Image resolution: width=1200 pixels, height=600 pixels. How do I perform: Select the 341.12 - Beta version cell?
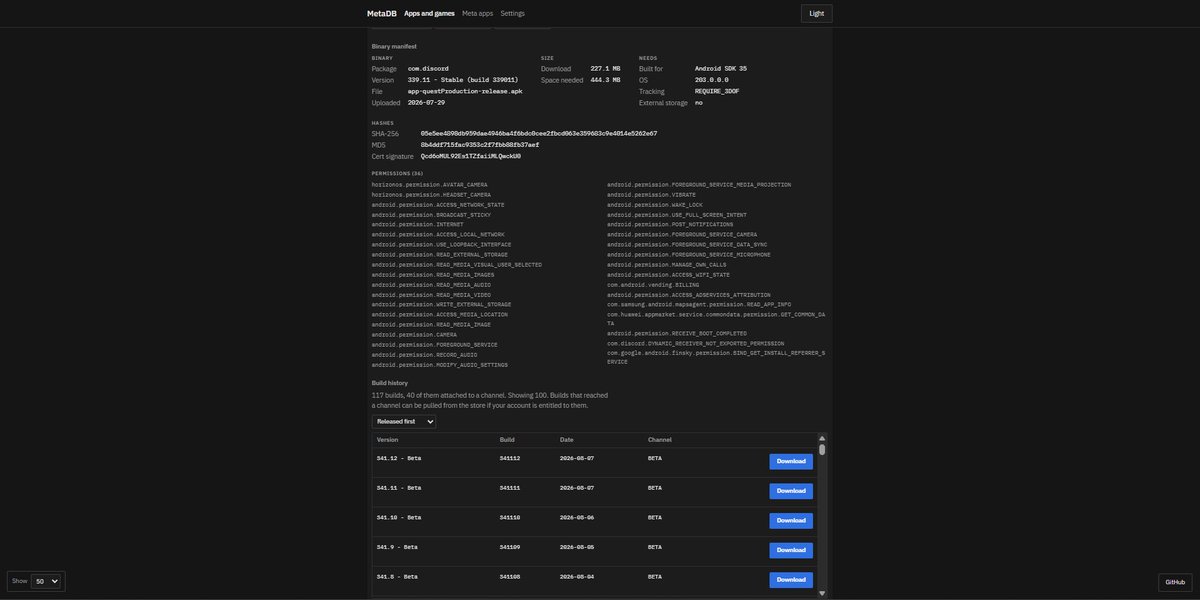(399, 458)
